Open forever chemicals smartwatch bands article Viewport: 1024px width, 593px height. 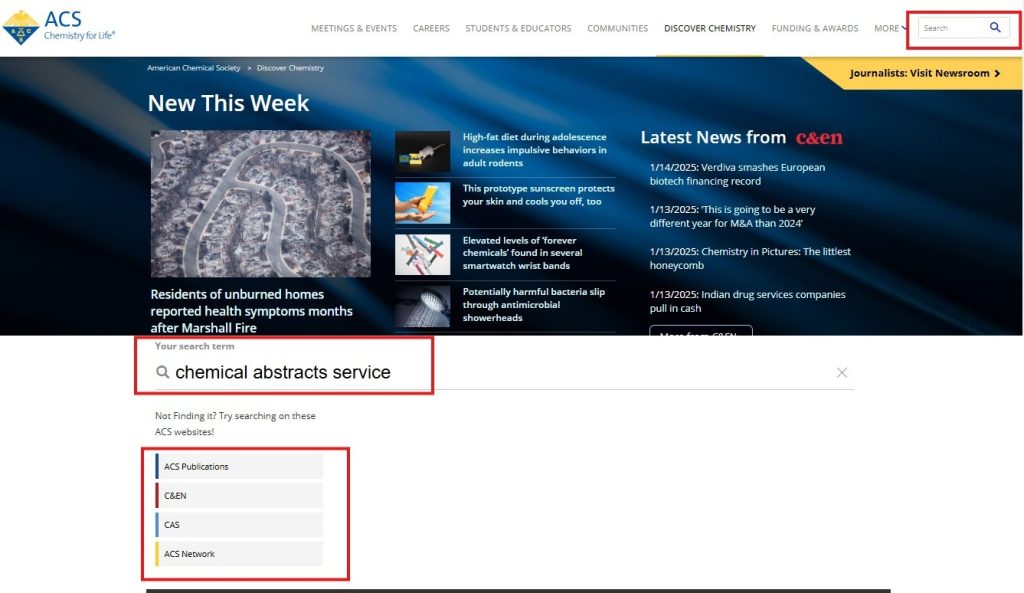522,253
